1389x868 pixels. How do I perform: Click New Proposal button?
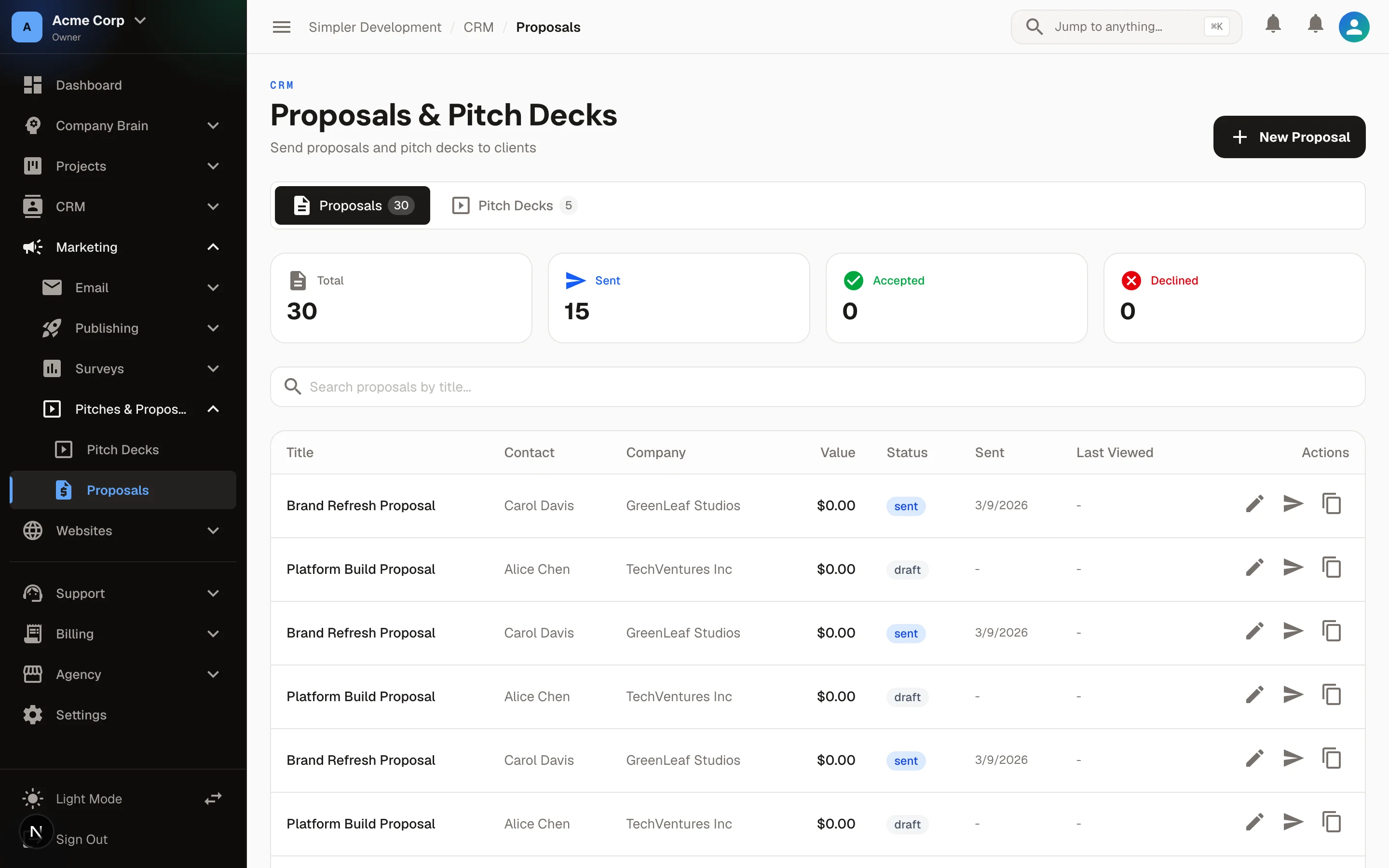[x=1289, y=136]
